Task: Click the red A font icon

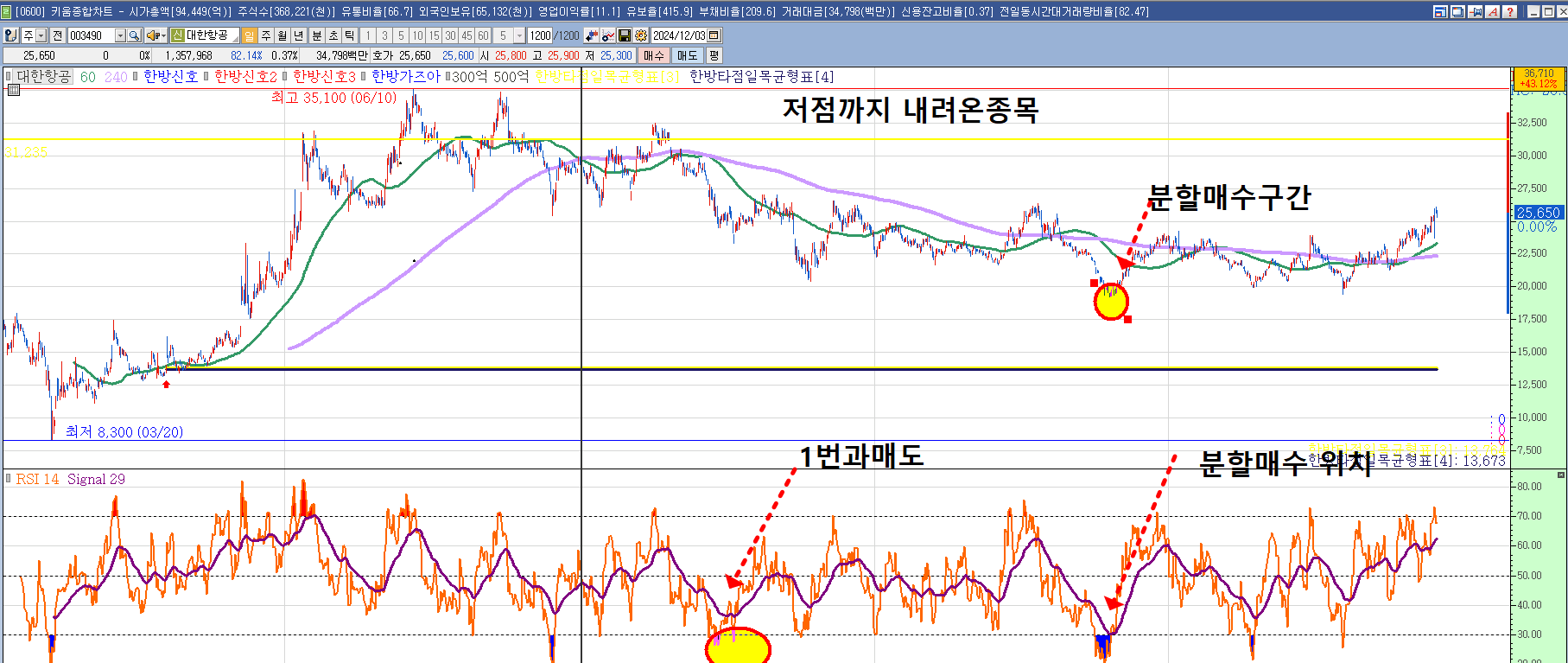Action: (1492, 11)
